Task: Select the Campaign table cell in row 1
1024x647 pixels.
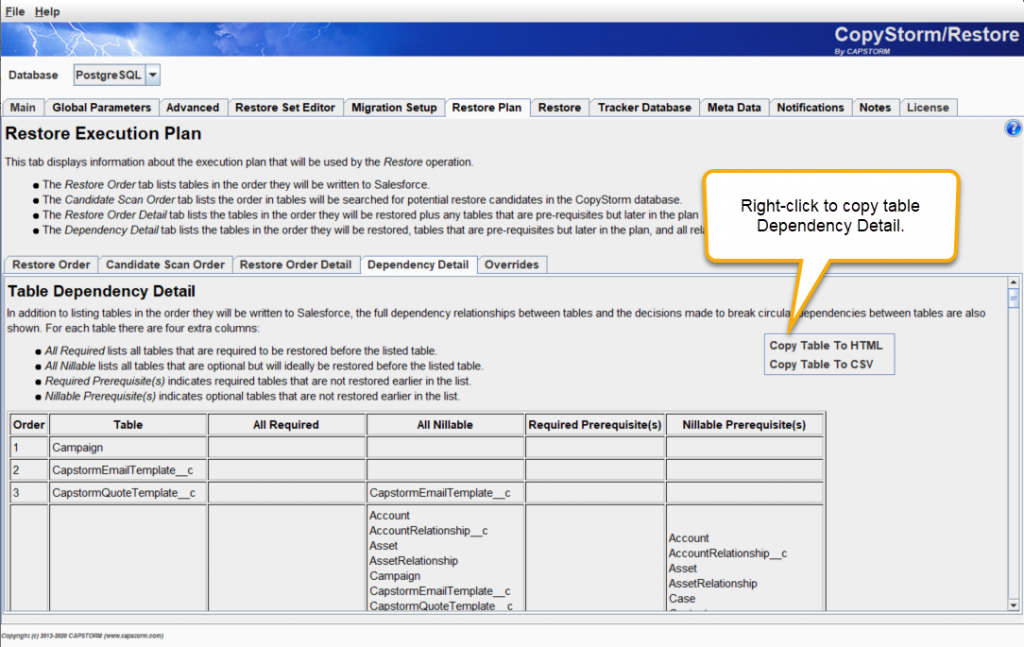Action: point(128,447)
